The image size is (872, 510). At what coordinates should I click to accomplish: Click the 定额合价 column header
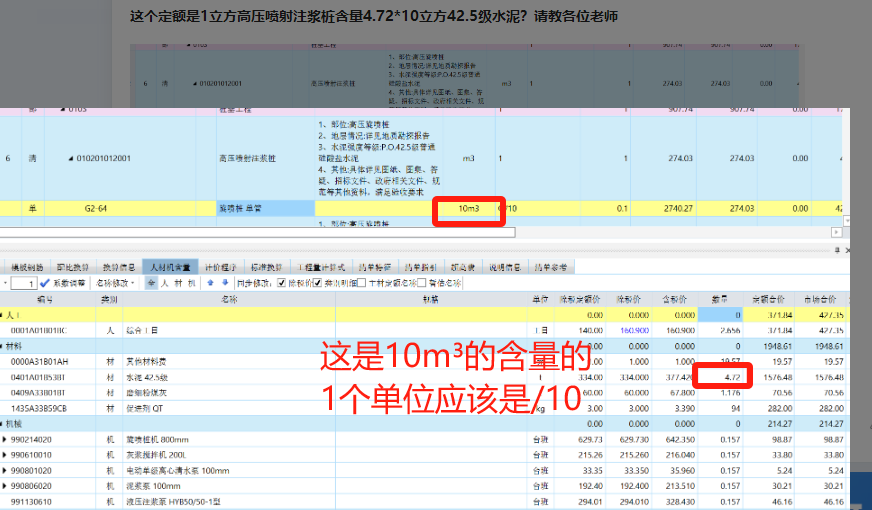769,299
